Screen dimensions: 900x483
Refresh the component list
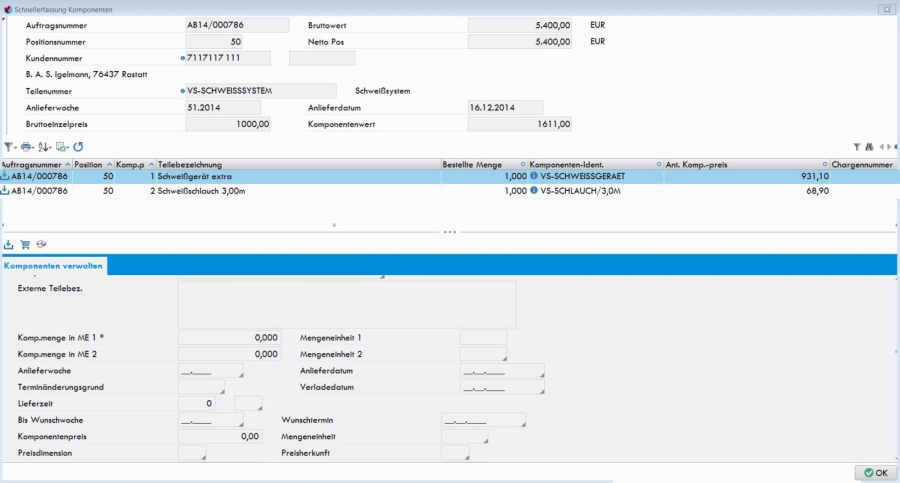pos(78,147)
